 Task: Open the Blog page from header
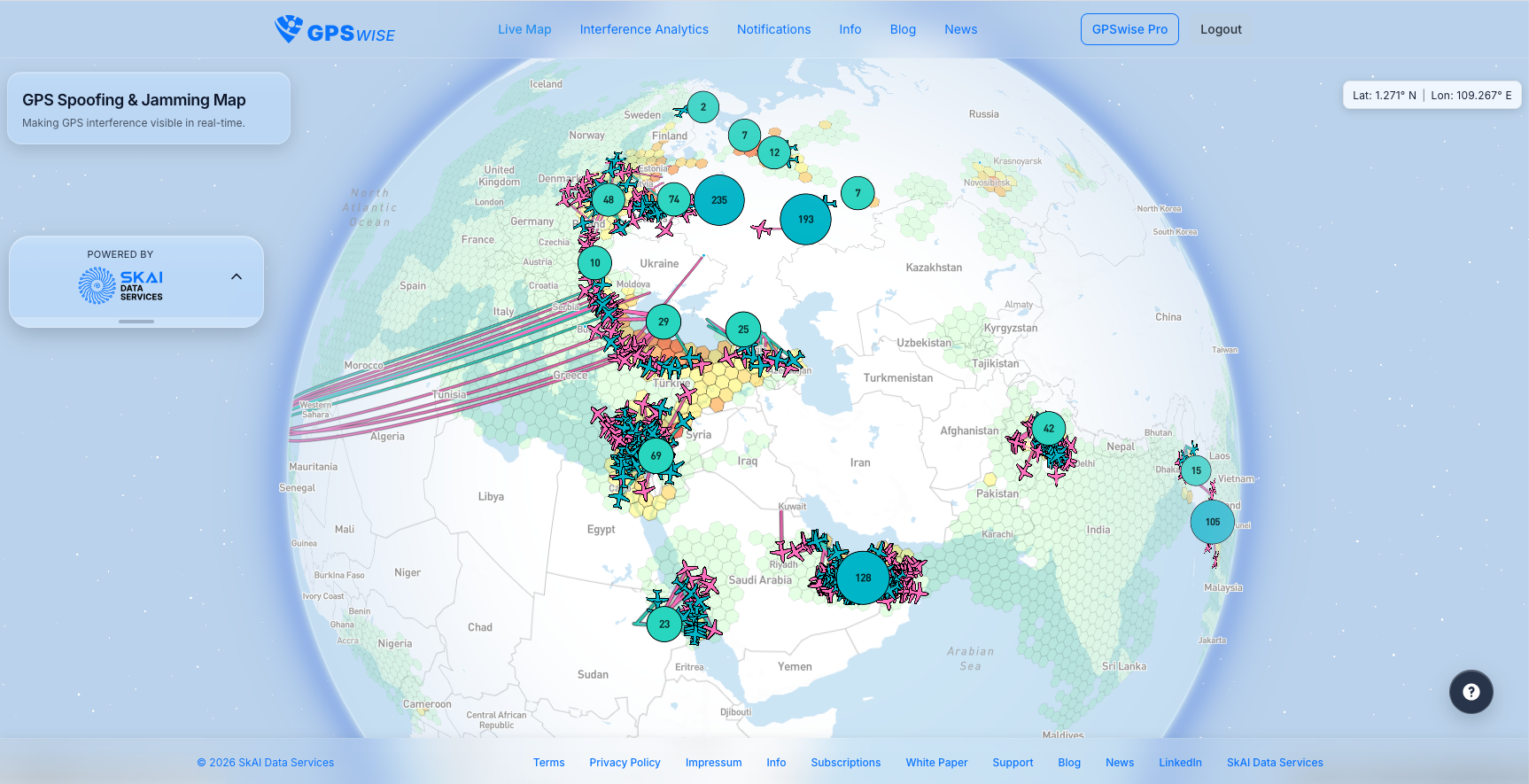pos(903,29)
